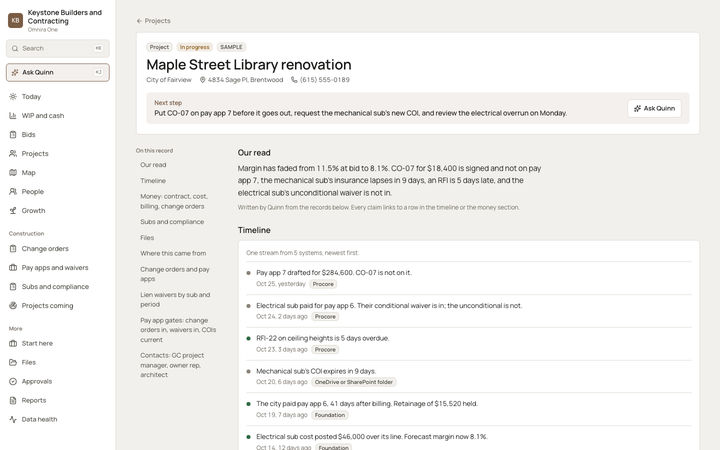Screen dimensions: 720x450
Task: Click the sun icon next to Today
Action: point(13,96)
